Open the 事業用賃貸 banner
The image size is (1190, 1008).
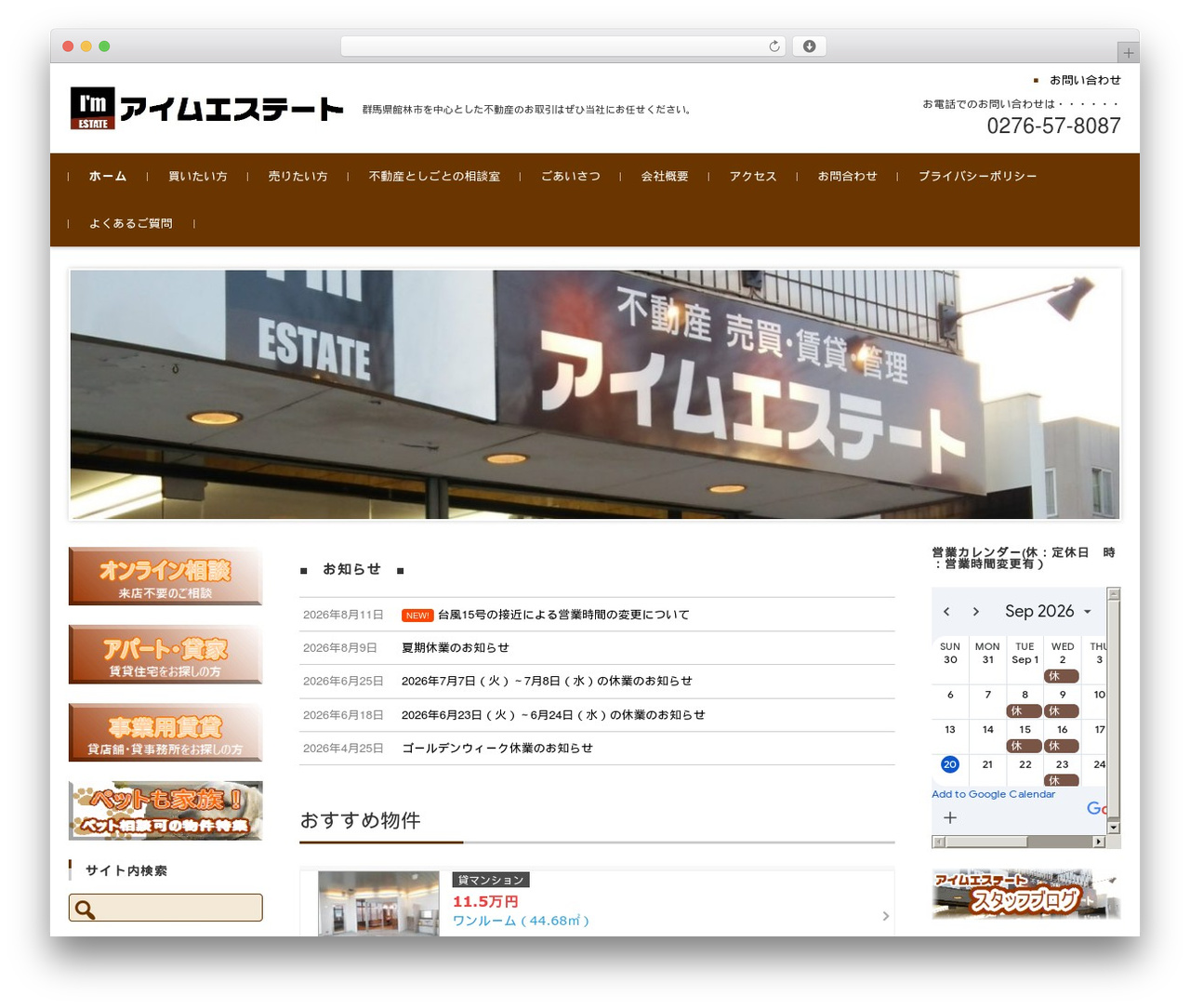point(165,733)
